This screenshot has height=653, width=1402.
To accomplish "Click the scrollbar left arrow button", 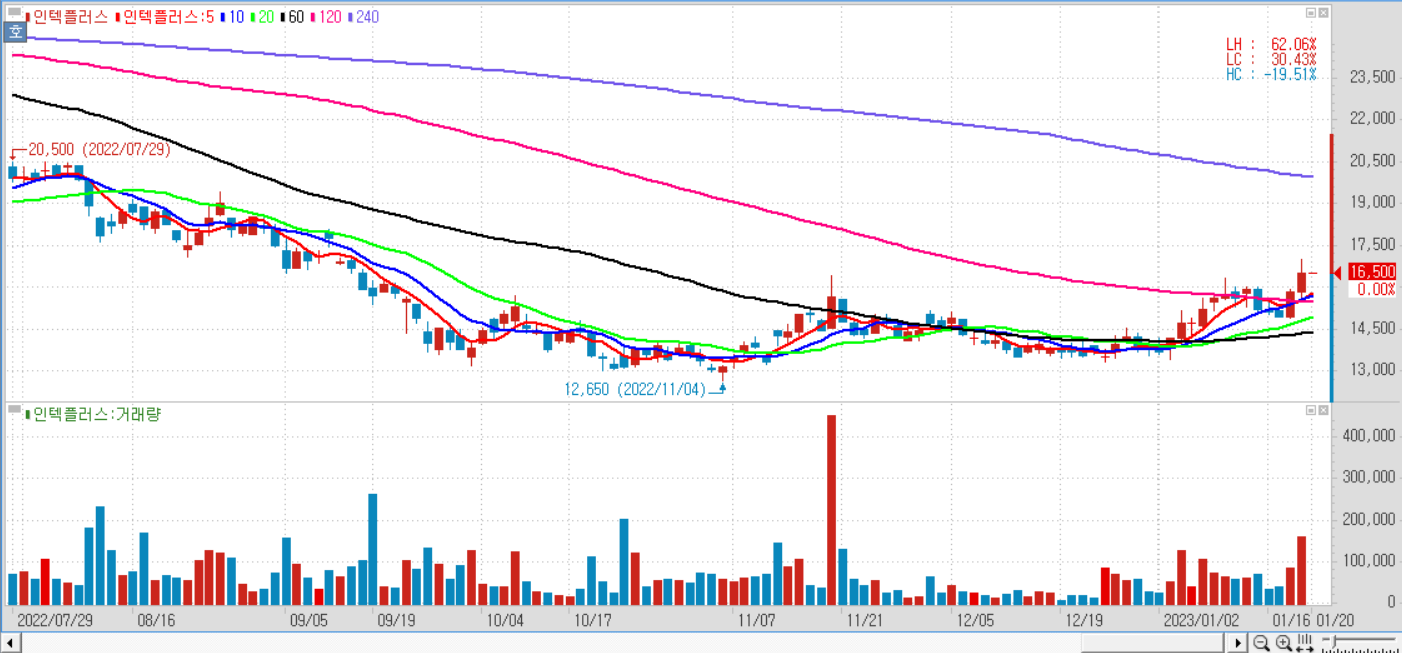I will pos(11,642).
